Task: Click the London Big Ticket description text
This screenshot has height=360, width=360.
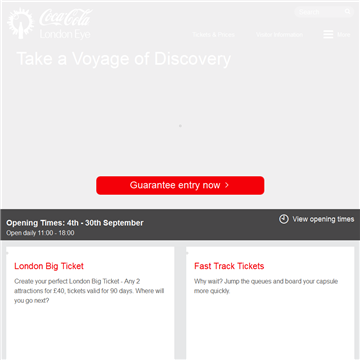Action: point(89,291)
